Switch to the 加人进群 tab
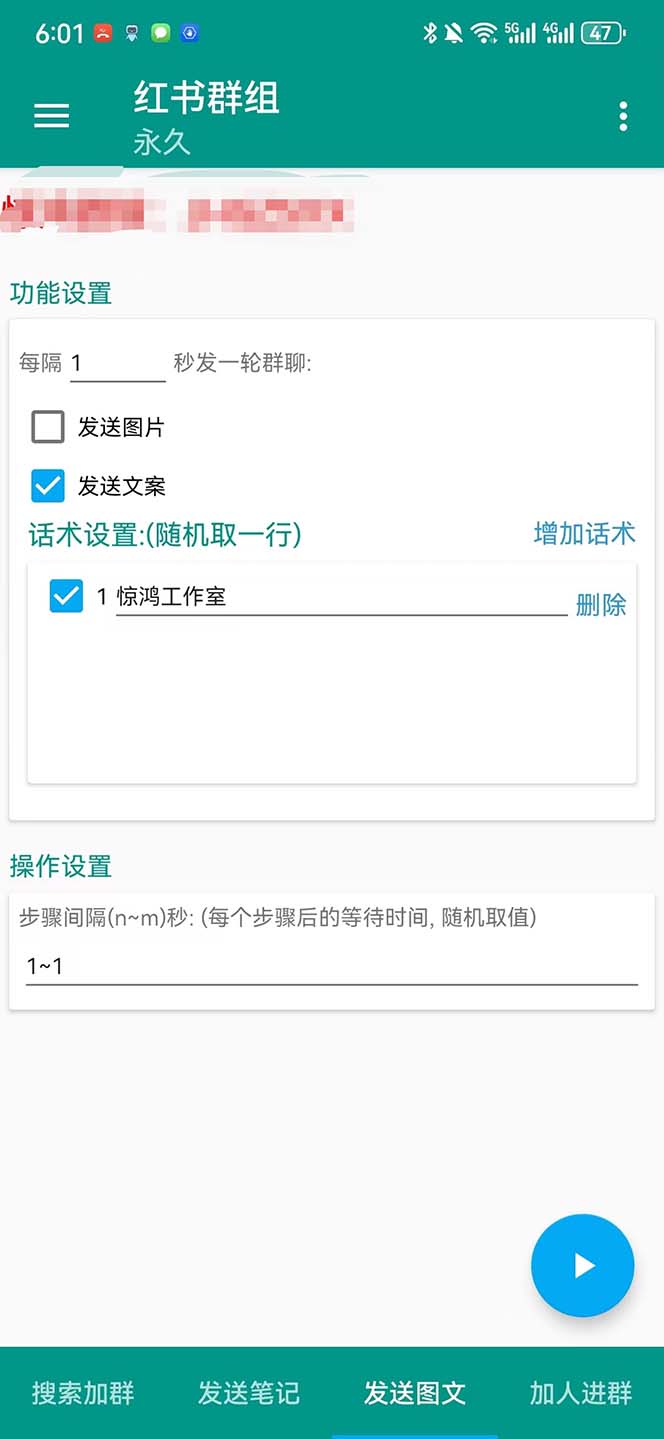The width and height of the screenshot is (664, 1439). click(x=580, y=1393)
